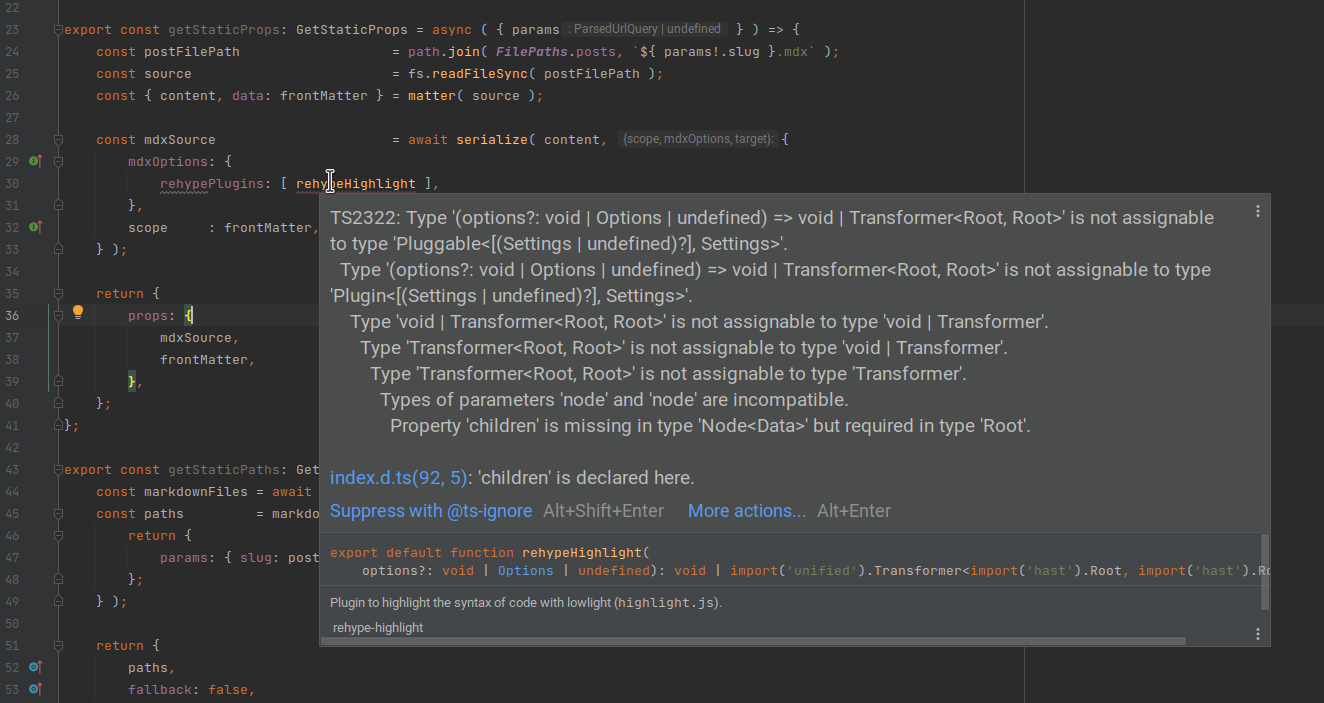This screenshot has height=703, width=1324.
Task: Collapse the return block fold on line 35
Action: [57, 292]
